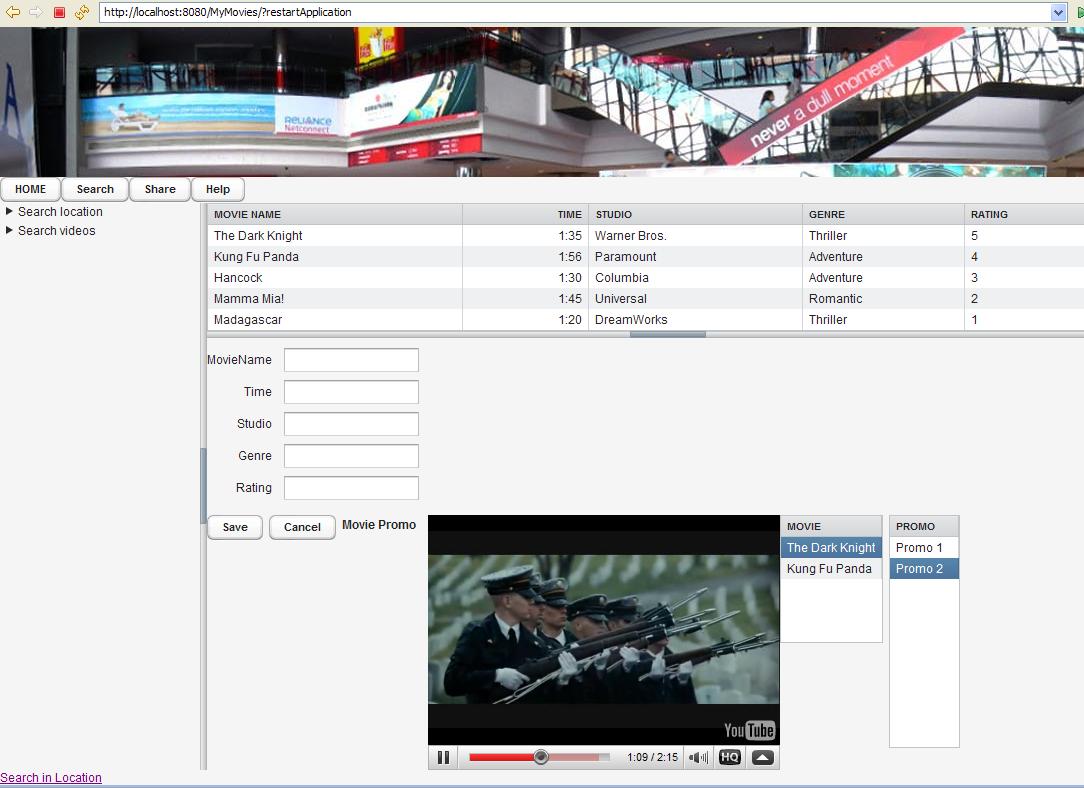The width and height of the screenshot is (1084, 788).
Task: Click the Studio input field
Action: tap(351, 424)
